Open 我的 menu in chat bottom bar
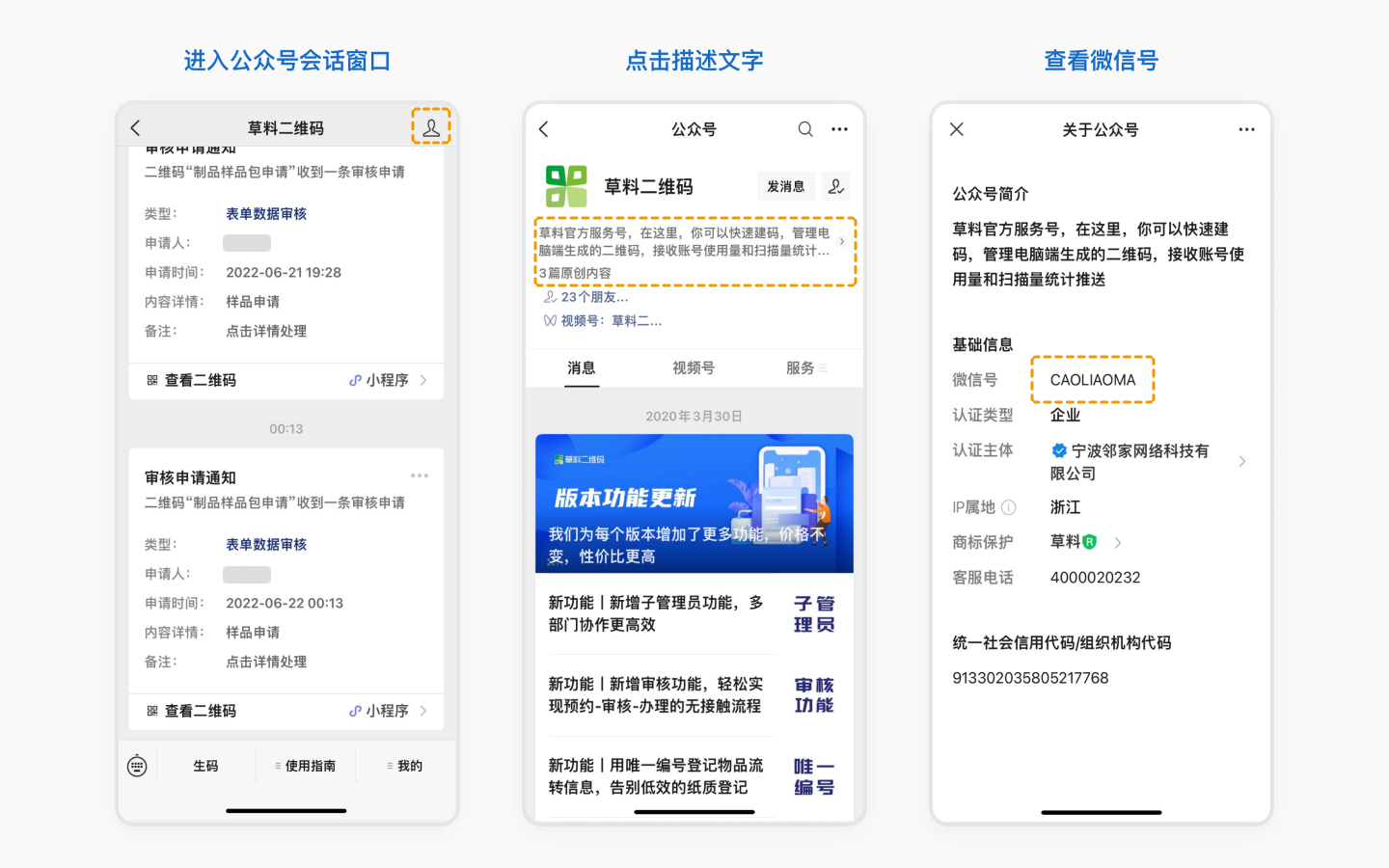The height and width of the screenshot is (868, 1389). [405, 766]
